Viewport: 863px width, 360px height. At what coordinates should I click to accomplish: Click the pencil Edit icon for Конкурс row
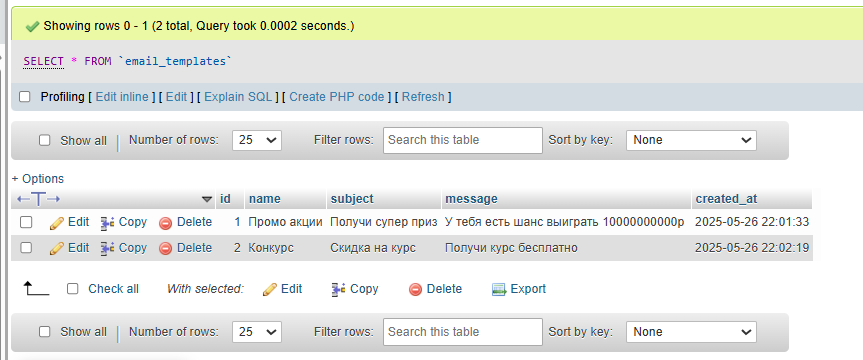[57, 248]
